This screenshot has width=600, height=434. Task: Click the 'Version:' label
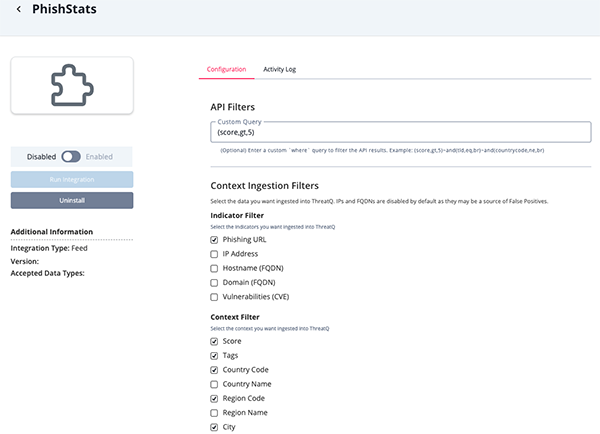point(25,261)
